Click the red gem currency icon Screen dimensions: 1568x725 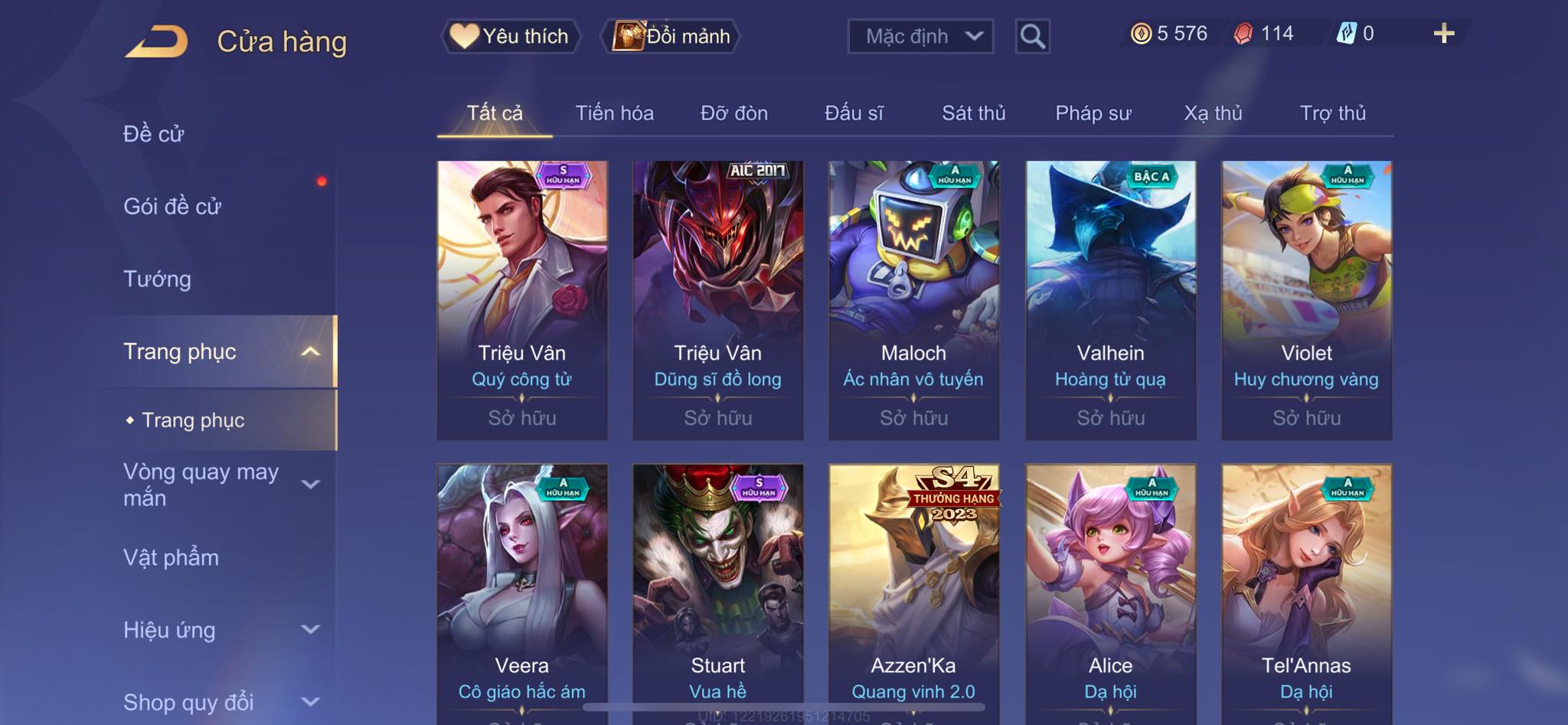point(1243,34)
